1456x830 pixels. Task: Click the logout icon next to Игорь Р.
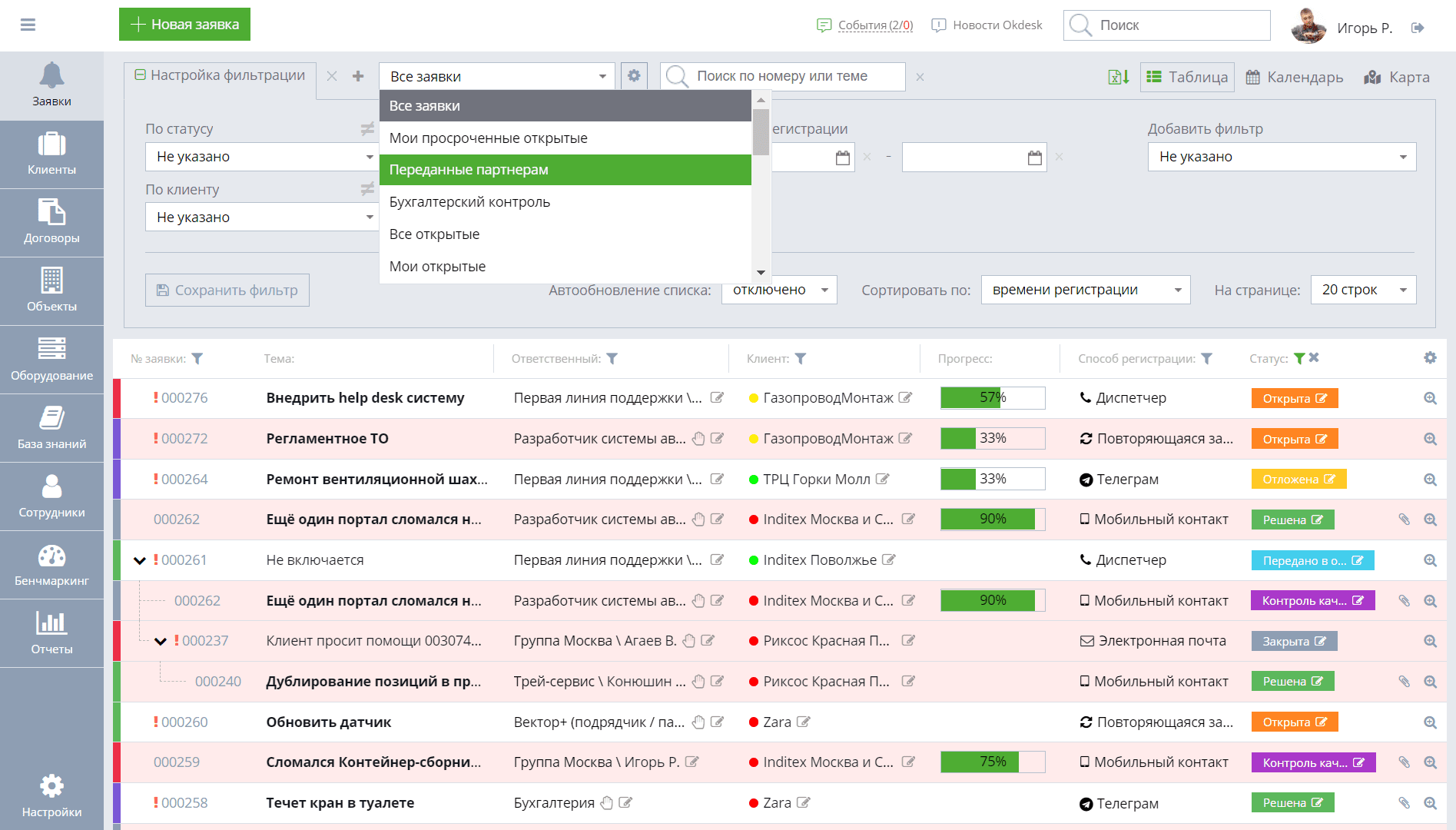pos(1418,28)
